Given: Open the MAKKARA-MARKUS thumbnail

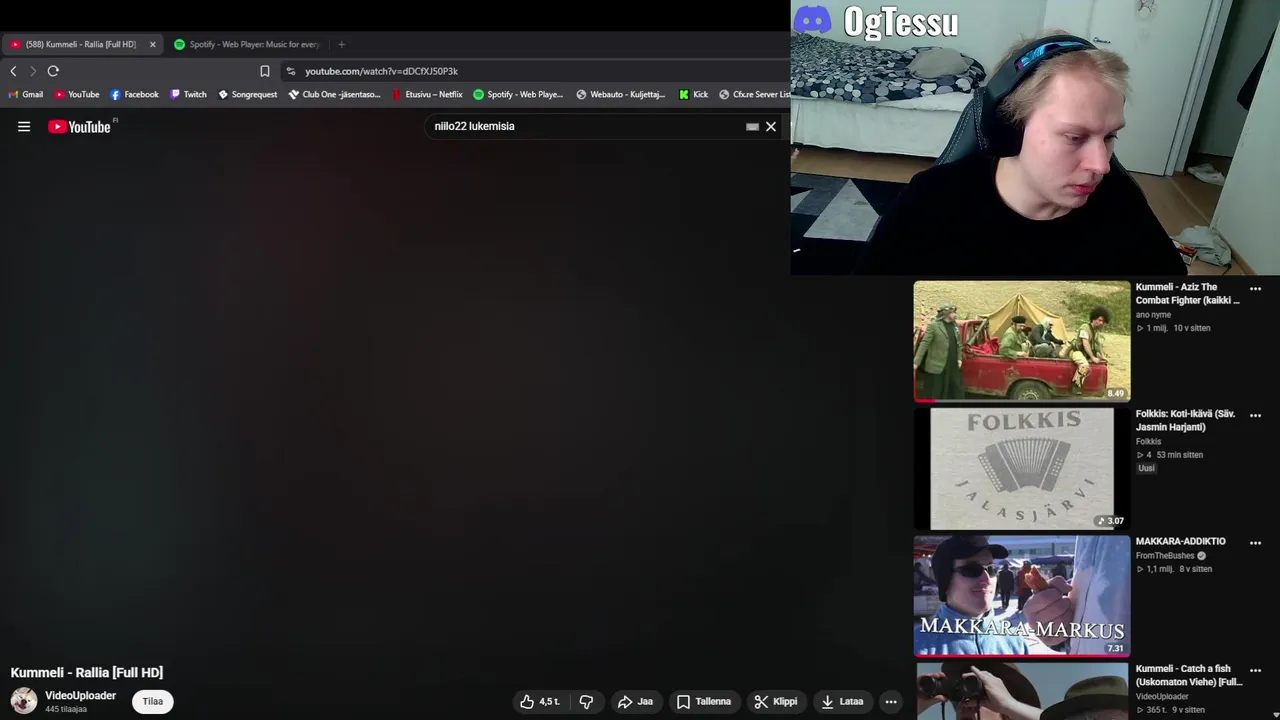Looking at the screenshot, I should [x=1022, y=596].
